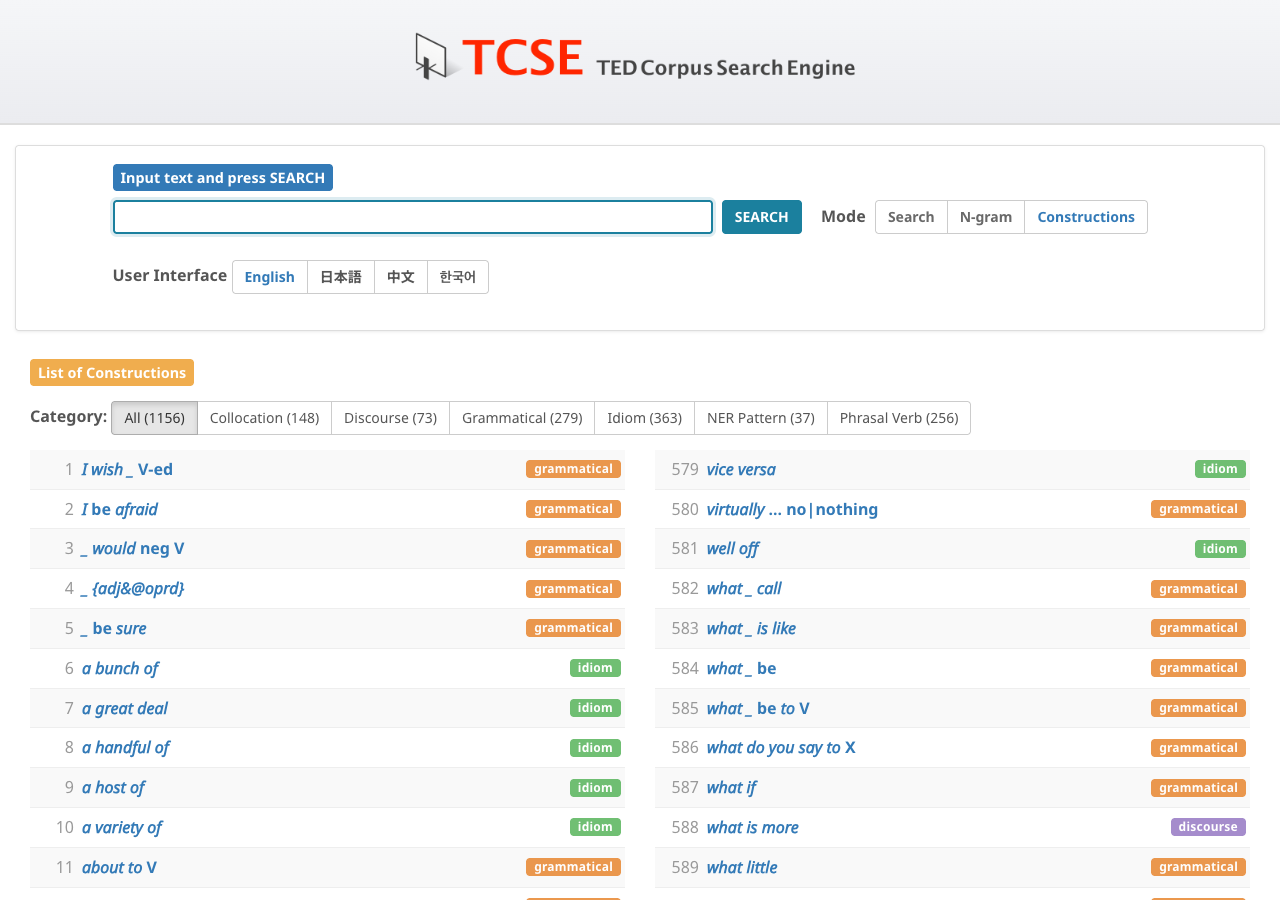Keep English as interface language
Screen dimensions: 1280x900
[269, 277]
